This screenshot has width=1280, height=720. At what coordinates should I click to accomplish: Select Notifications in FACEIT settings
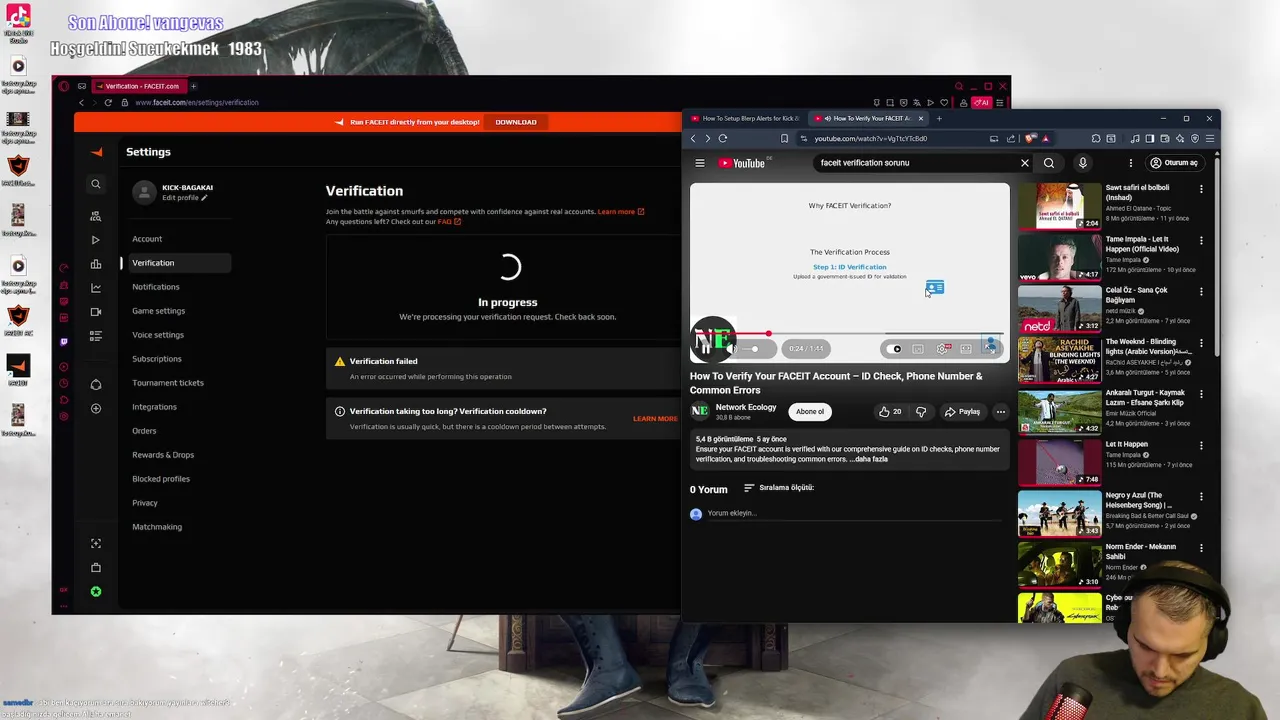click(156, 287)
